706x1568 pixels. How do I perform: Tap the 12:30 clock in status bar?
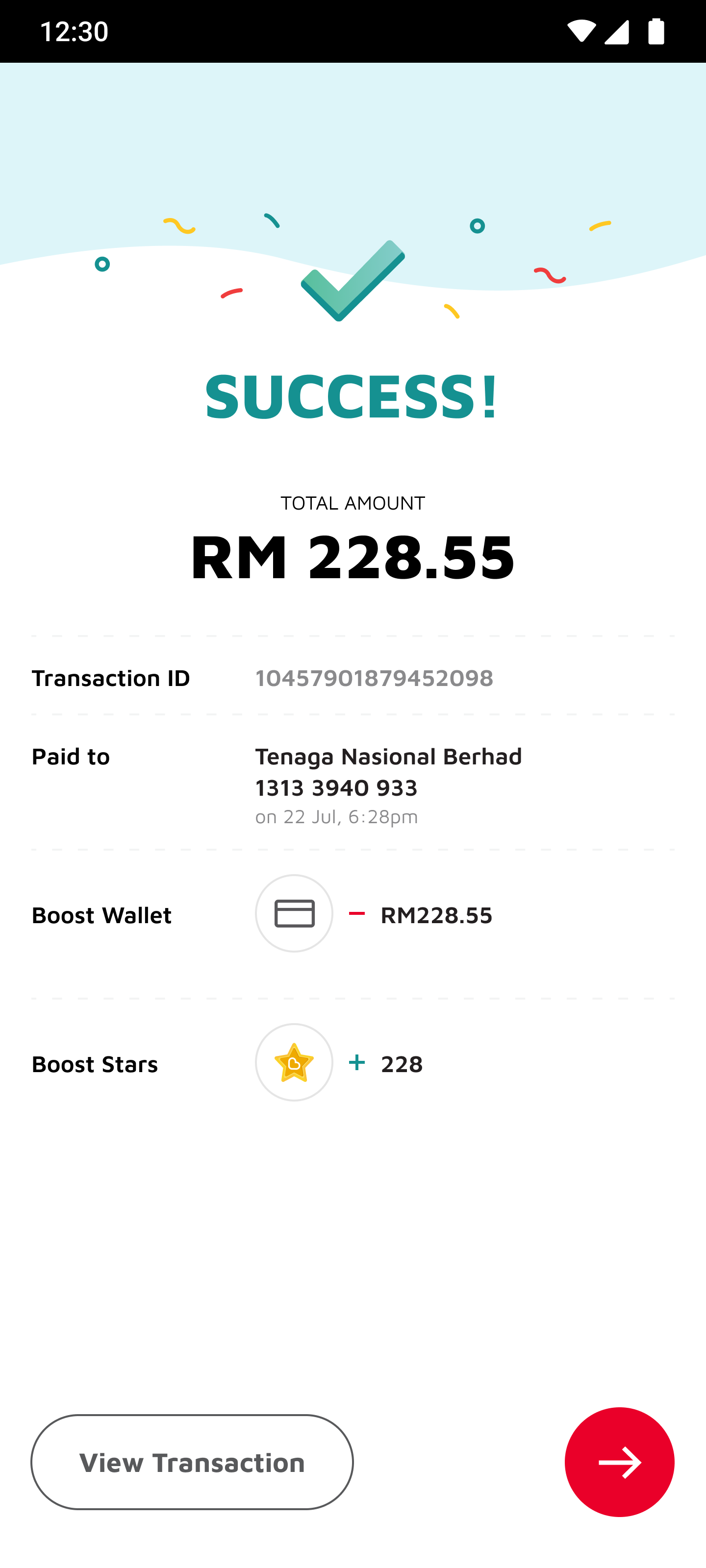click(75, 31)
